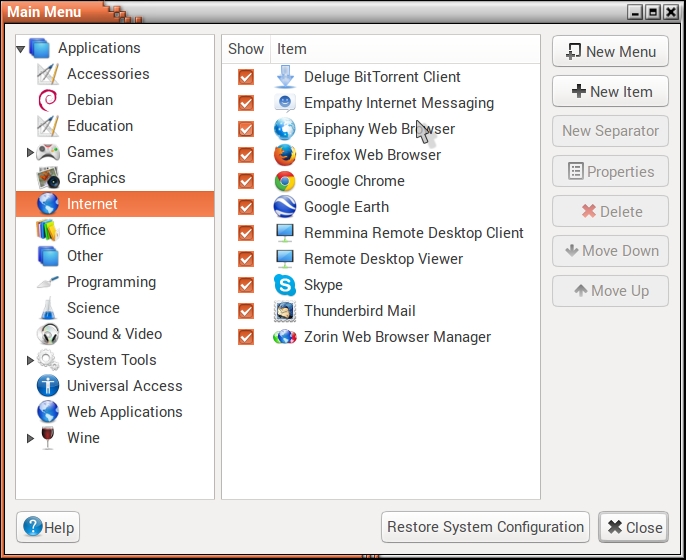
Task: Toggle Show checkbox for Skype
Action: coord(246,285)
